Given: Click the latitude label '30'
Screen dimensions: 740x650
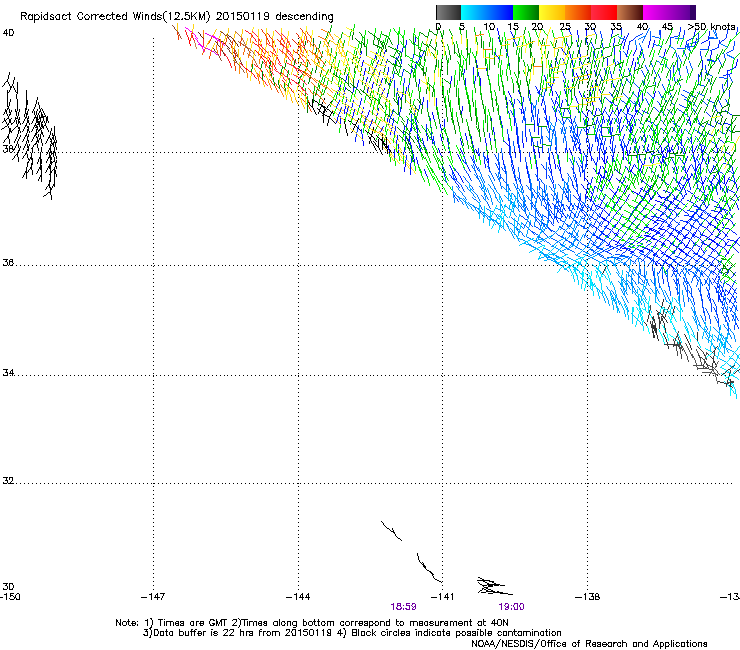Looking at the screenshot, I should [x=8, y=586].
